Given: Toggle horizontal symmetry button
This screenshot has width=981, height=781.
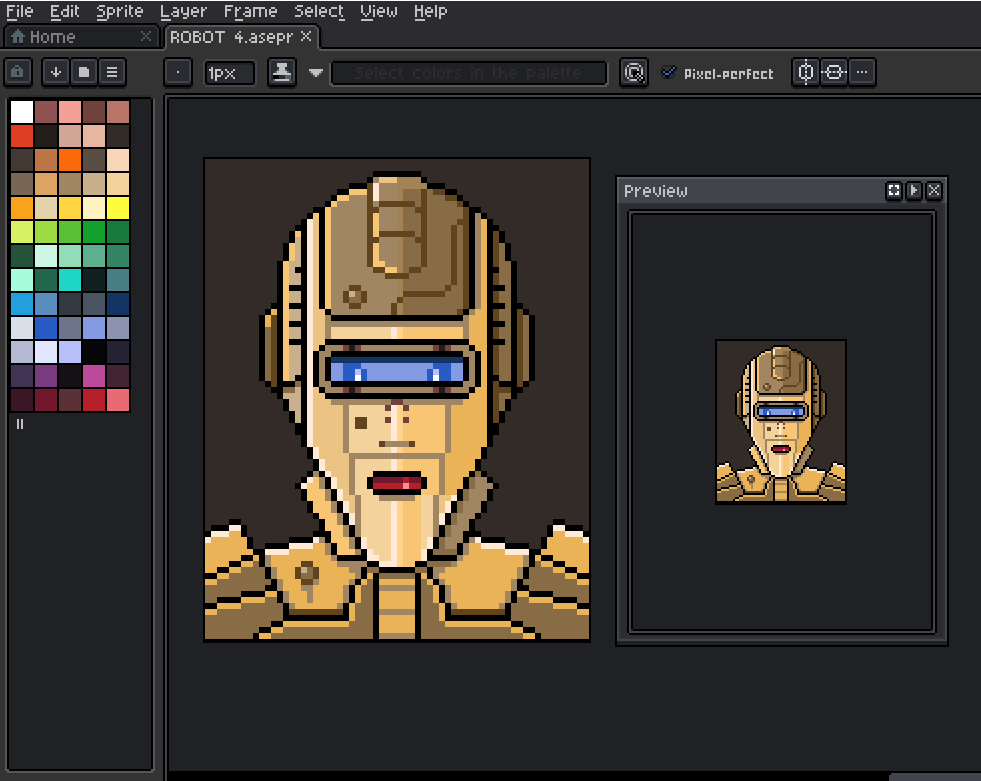Looking at the screenshot, I should click(806, 72).
